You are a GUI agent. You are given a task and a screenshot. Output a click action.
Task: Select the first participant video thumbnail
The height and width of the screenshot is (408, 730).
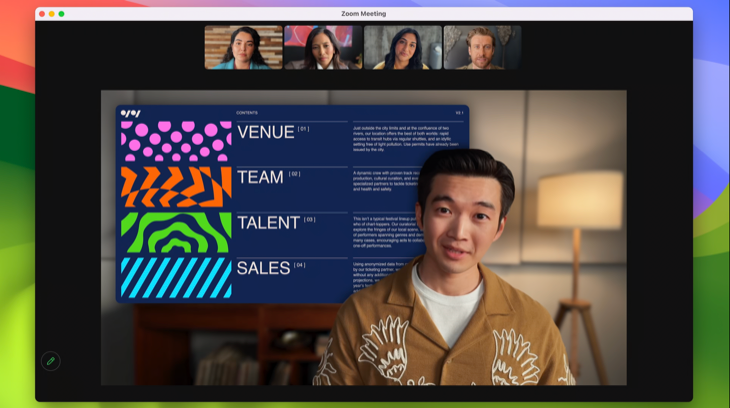[243, 47]
